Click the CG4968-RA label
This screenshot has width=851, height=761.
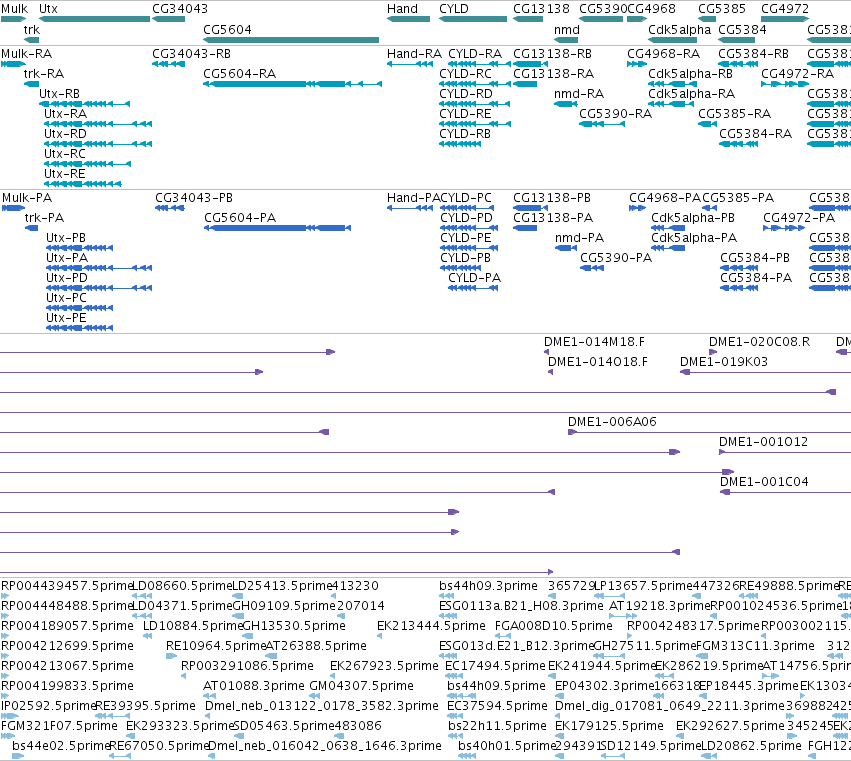point(664,54)
